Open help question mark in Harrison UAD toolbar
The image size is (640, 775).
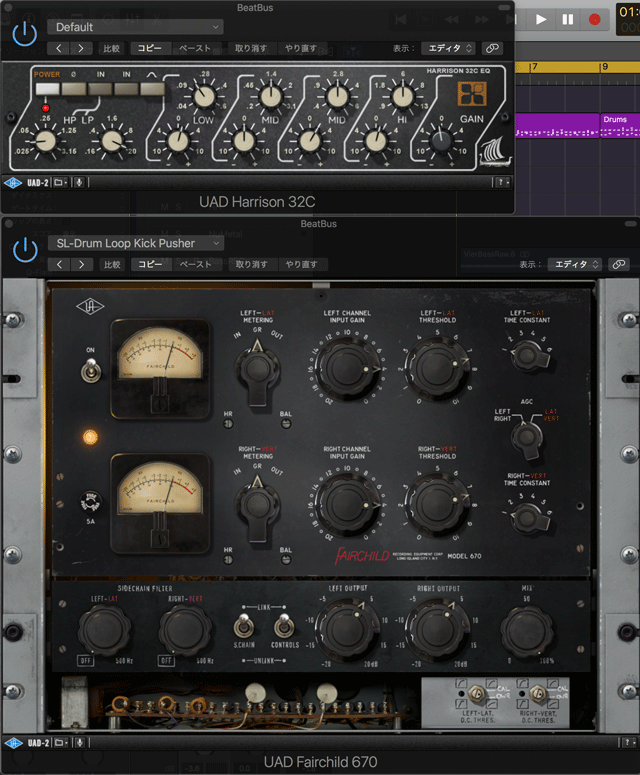click(x=501, y=182)
